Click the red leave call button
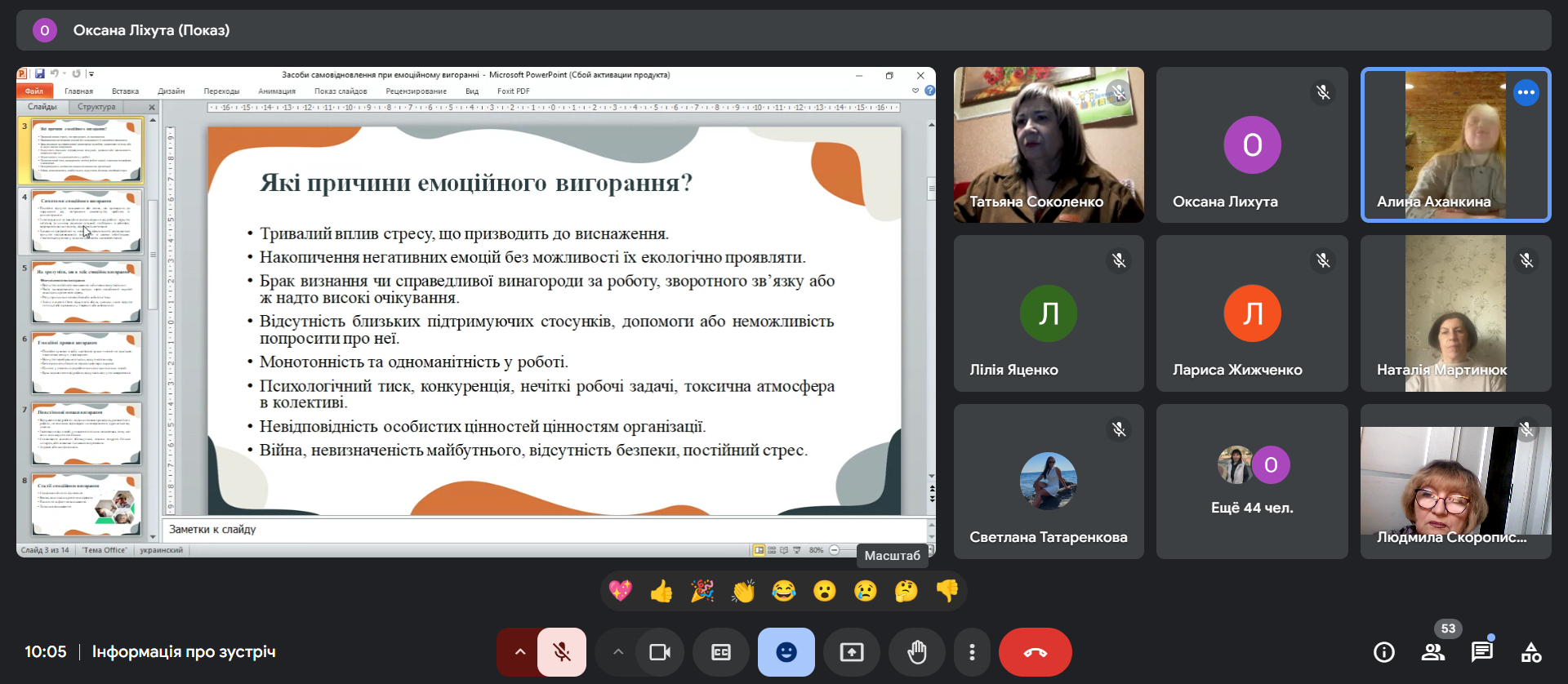The image size is (1568, 684). pos(1035,652)
